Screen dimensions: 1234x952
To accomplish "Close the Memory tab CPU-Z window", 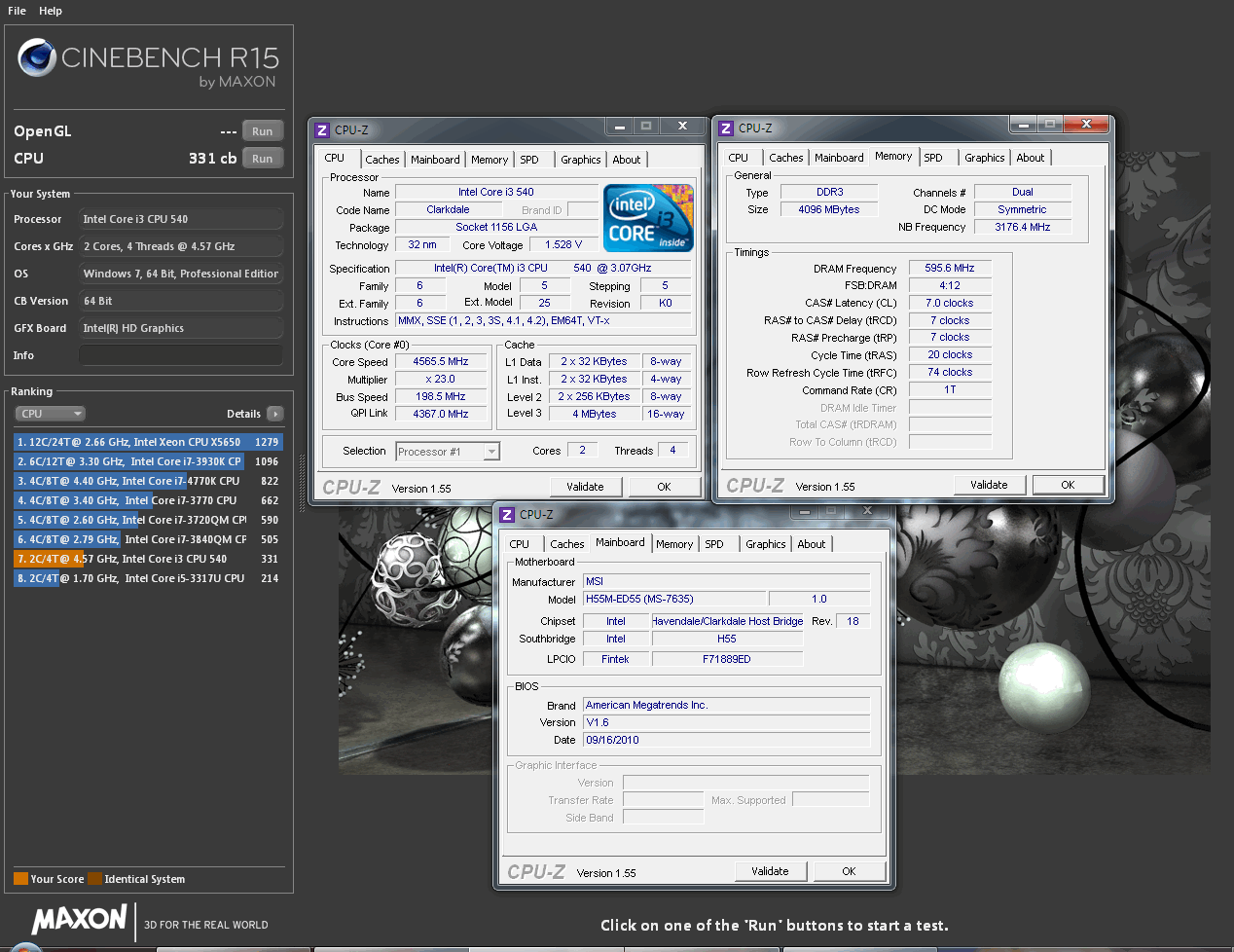I will [1086, 125].
